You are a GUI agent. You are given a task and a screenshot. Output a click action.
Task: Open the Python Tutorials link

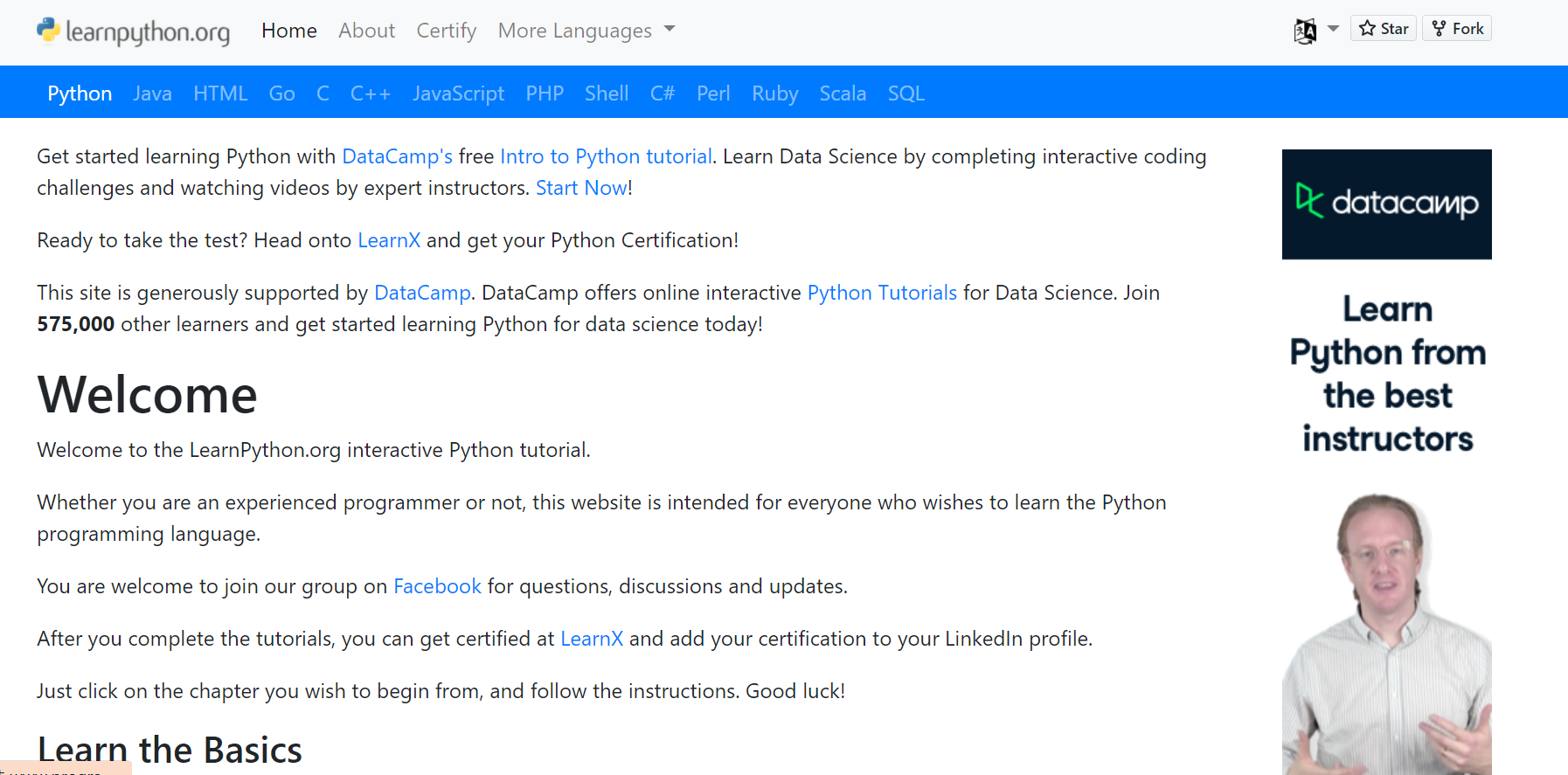pos(882,293)
